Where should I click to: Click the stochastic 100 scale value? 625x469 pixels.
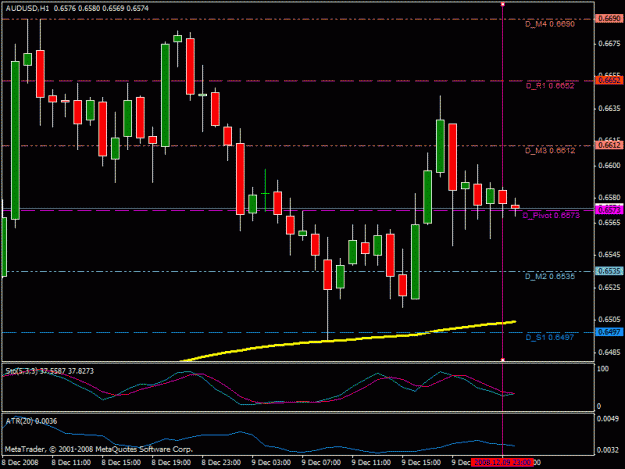[x=603, y=369]
